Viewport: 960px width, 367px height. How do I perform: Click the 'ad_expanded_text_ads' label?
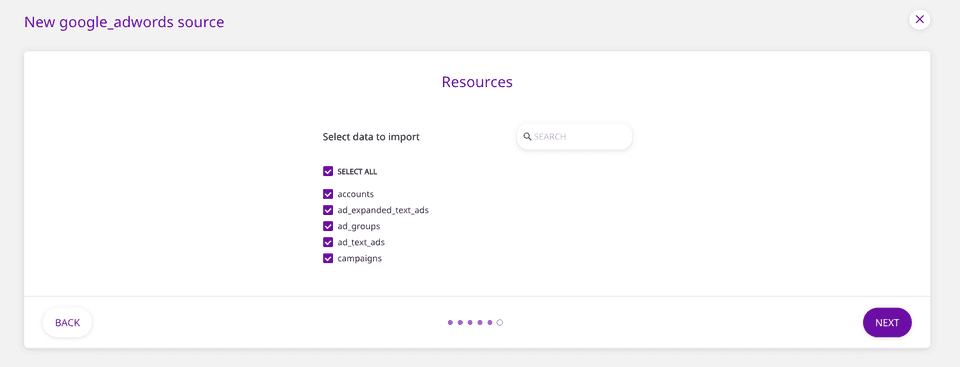[x=383, y=210]
